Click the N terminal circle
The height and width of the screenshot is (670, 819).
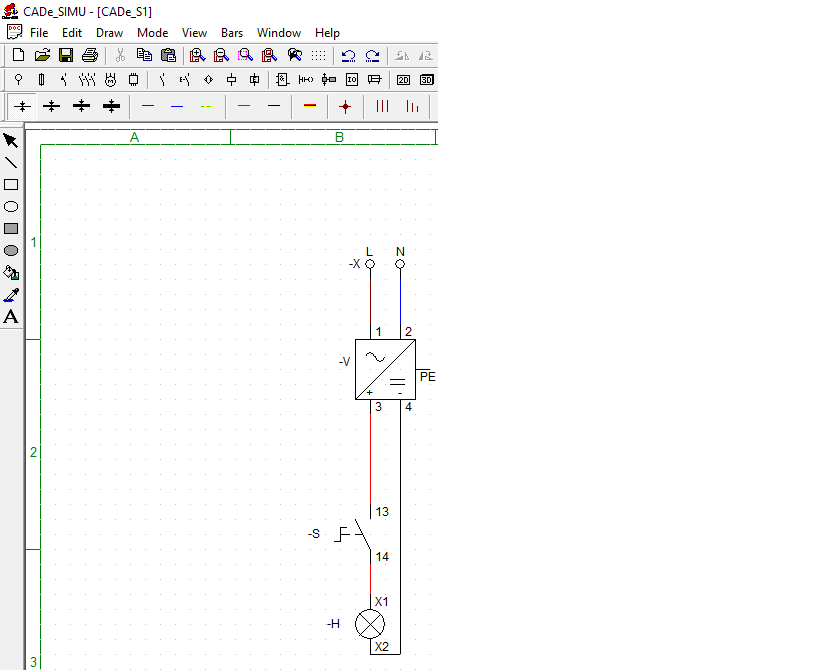(x=400, y=264)
